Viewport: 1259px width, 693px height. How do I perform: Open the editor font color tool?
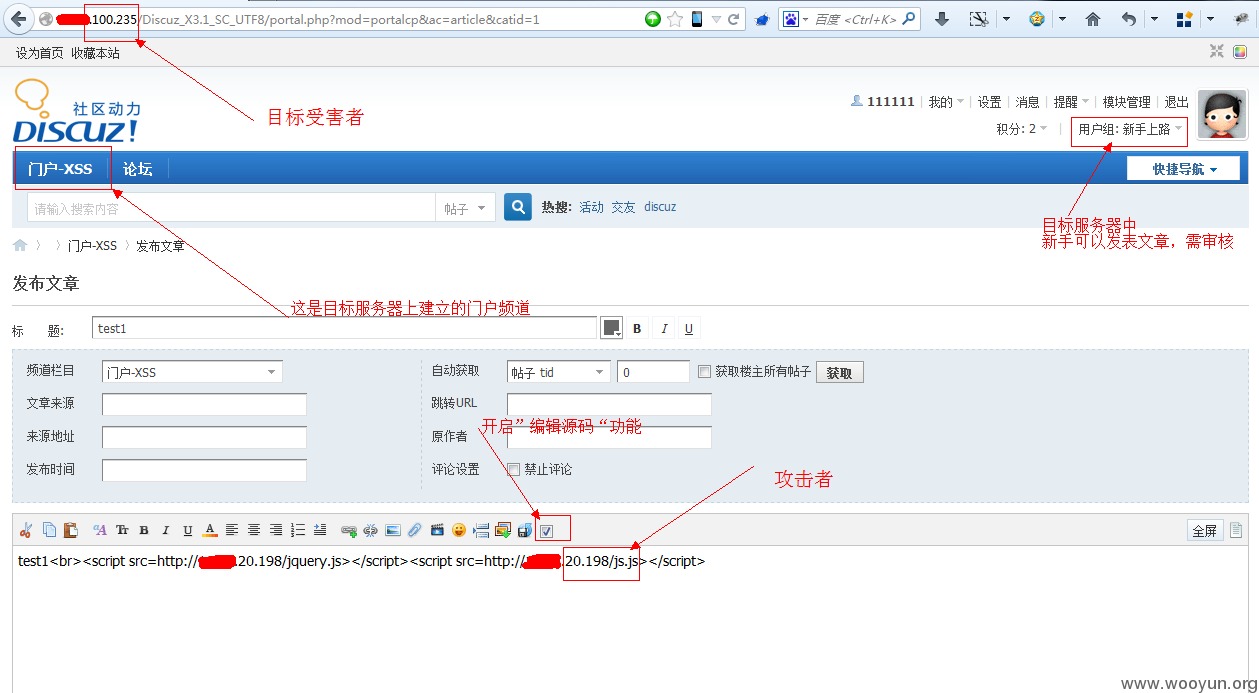coord(210,530)
